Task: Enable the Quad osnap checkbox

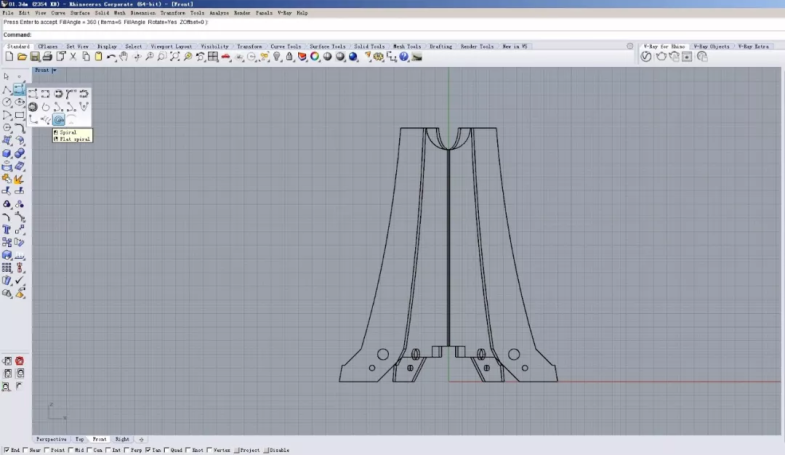Action: click(166, 450)
